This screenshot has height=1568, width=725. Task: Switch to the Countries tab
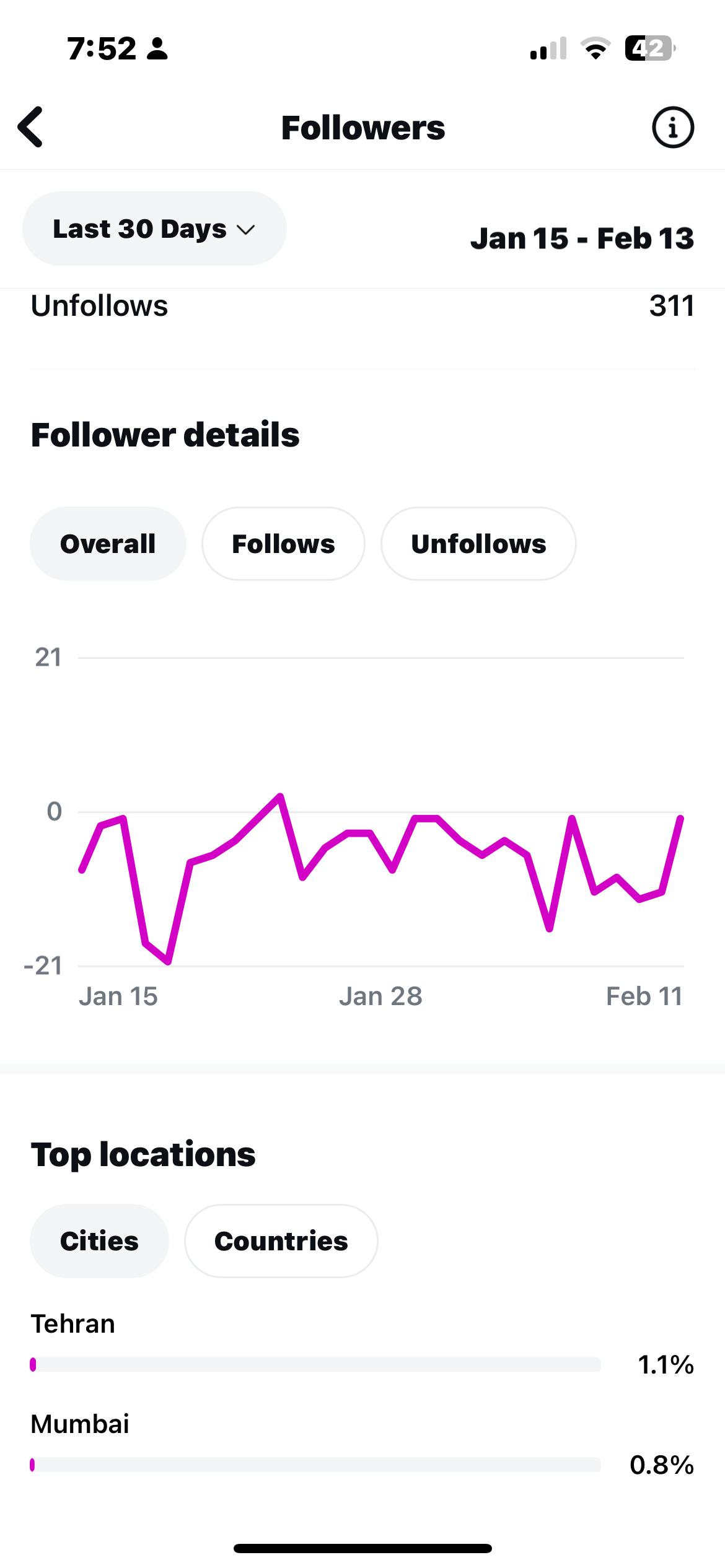pos(281,1241)
